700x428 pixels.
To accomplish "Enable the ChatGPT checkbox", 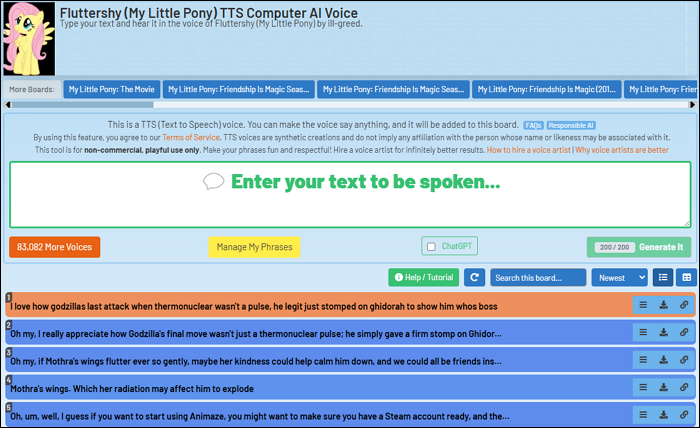I will pyautogui.click(x=431, y=247).
